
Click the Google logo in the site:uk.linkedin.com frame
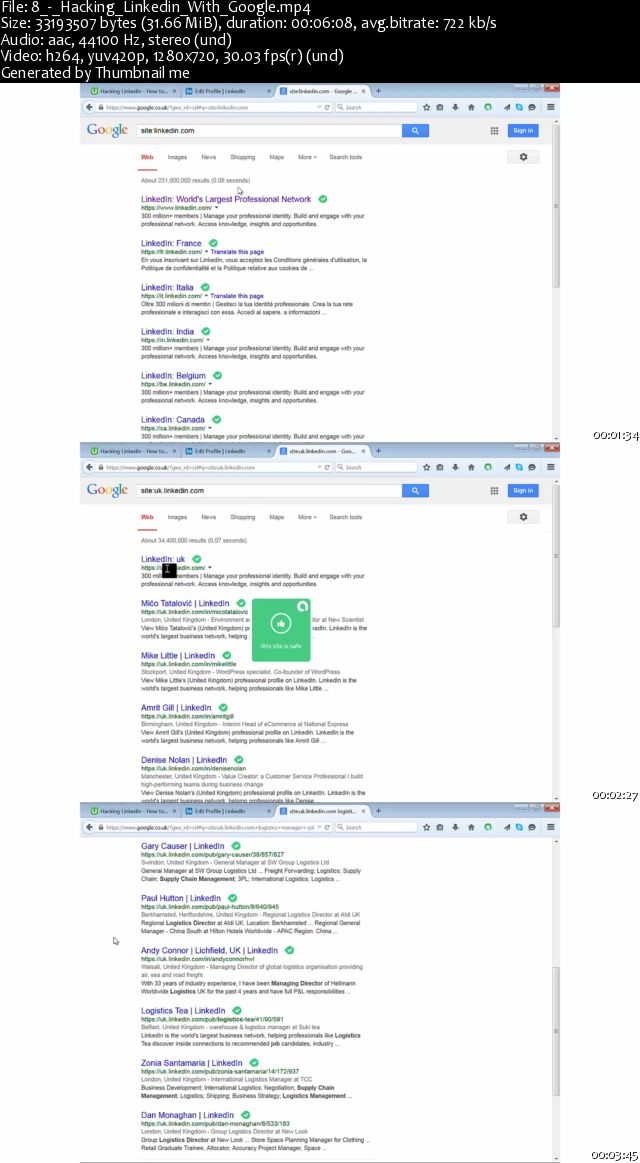click(108, 490)
